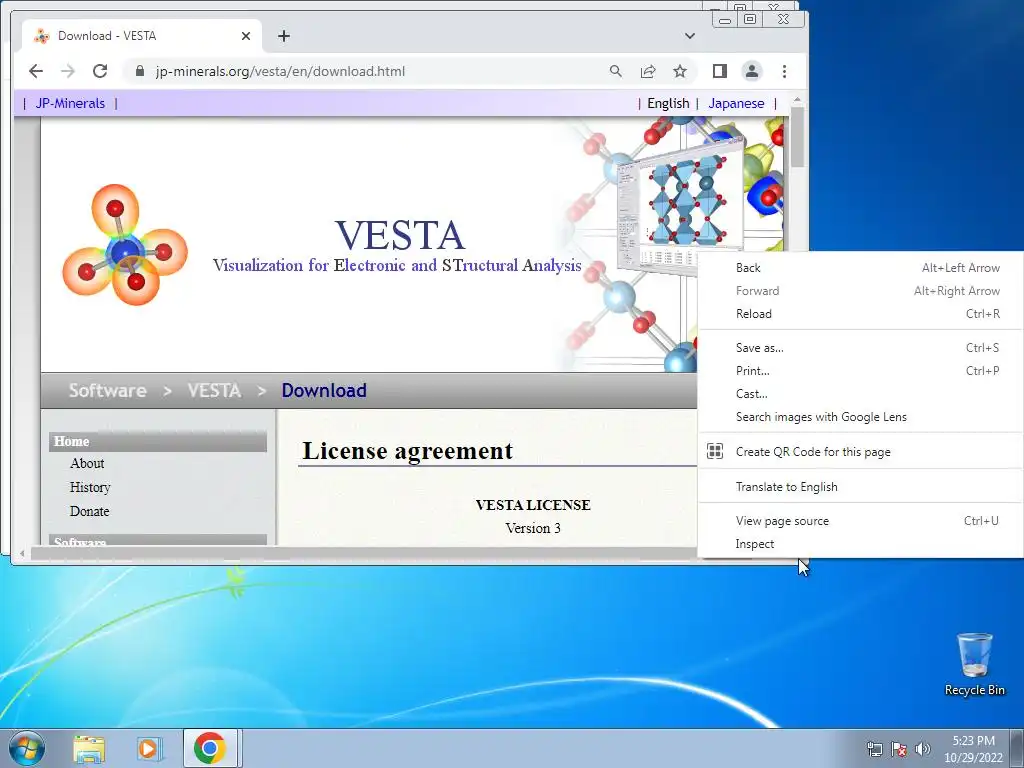Click the Software breadcrumb
1024x768 pixels.
click(108, 391)
